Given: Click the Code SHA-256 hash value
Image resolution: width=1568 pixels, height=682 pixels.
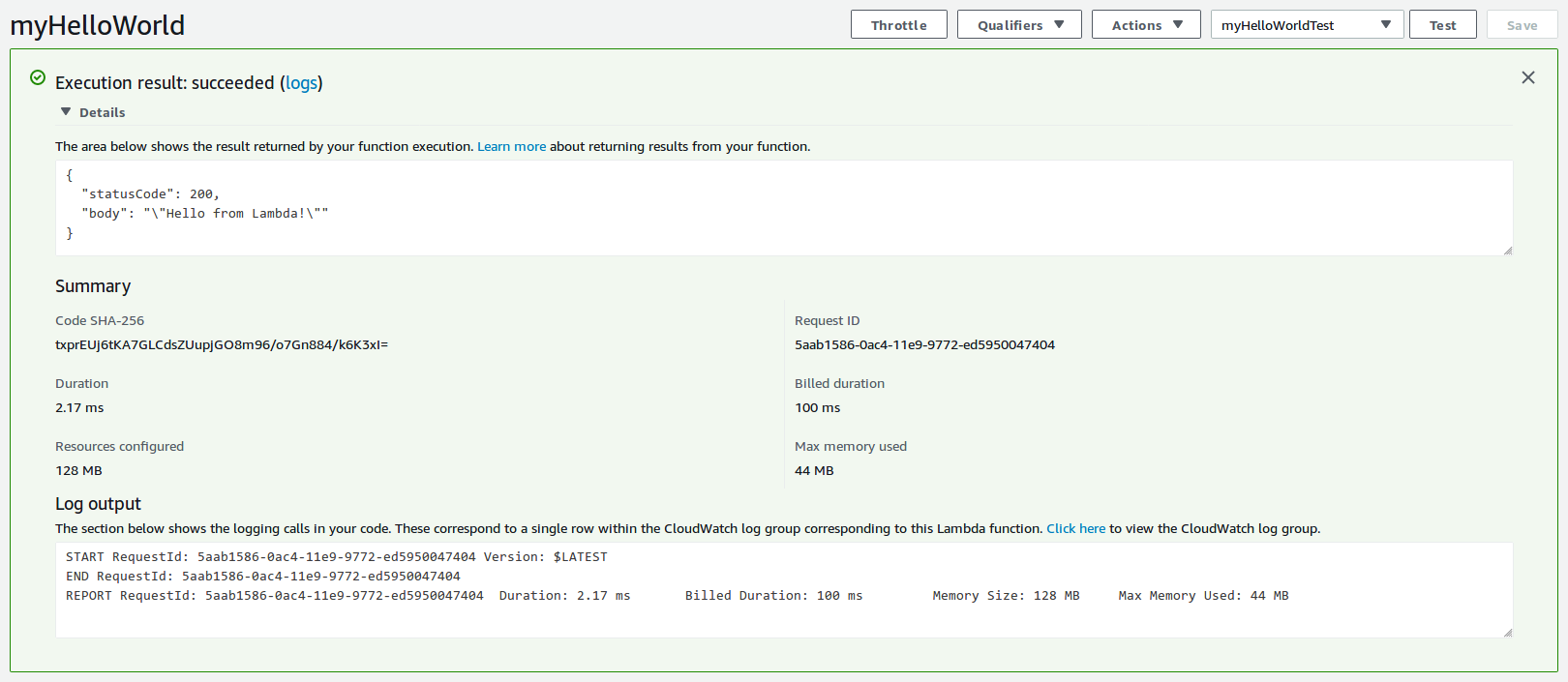Looking at the screenshot, I should click(222, 345).
